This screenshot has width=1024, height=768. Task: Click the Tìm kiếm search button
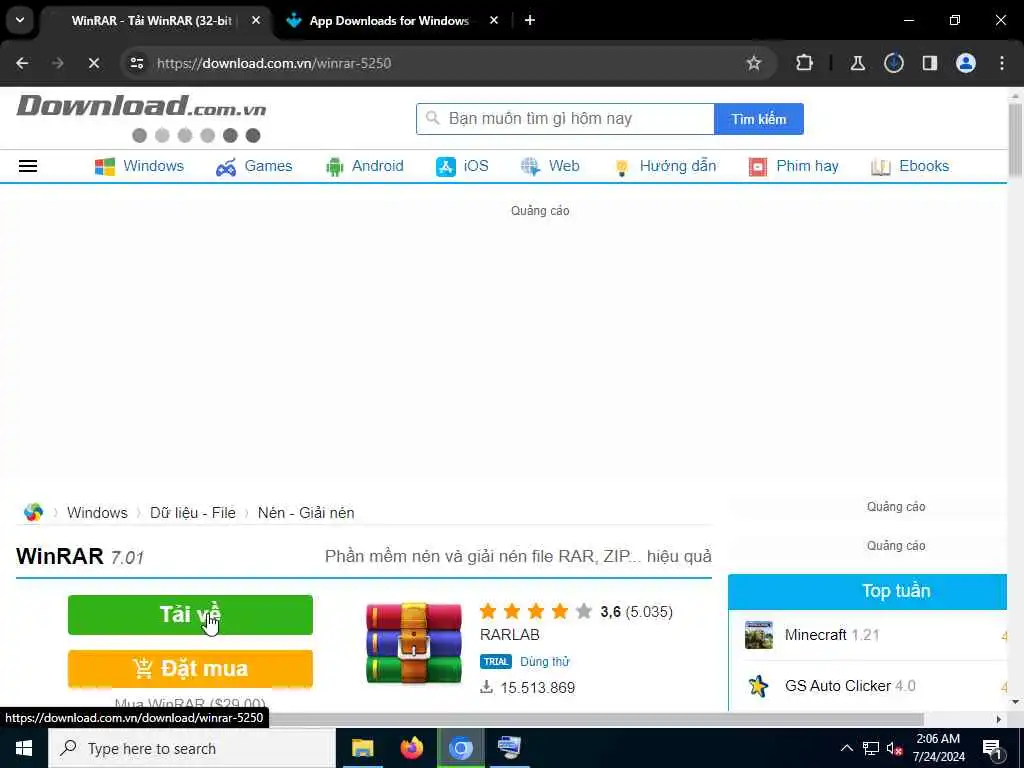pos(758,119)
